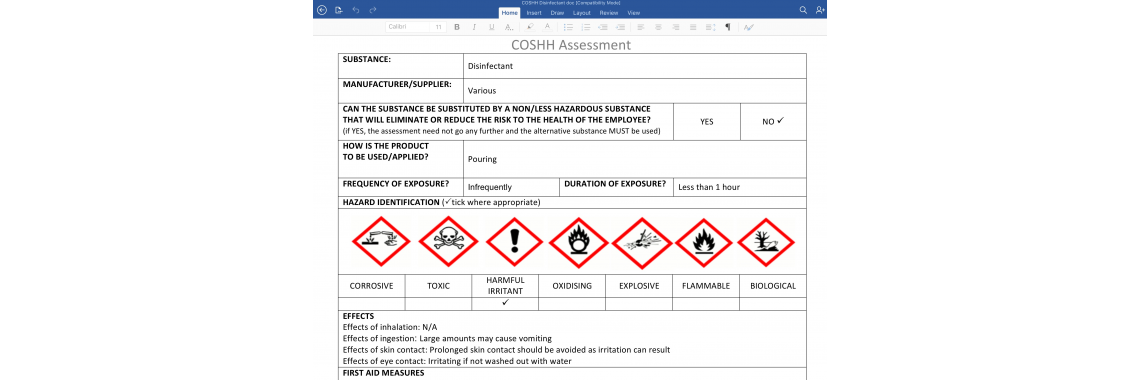The height and width of the screenshot is (380, 1140).
Task: Select the oxidising flame-over-circle pictogram
Action: click(x=578, y=242)
